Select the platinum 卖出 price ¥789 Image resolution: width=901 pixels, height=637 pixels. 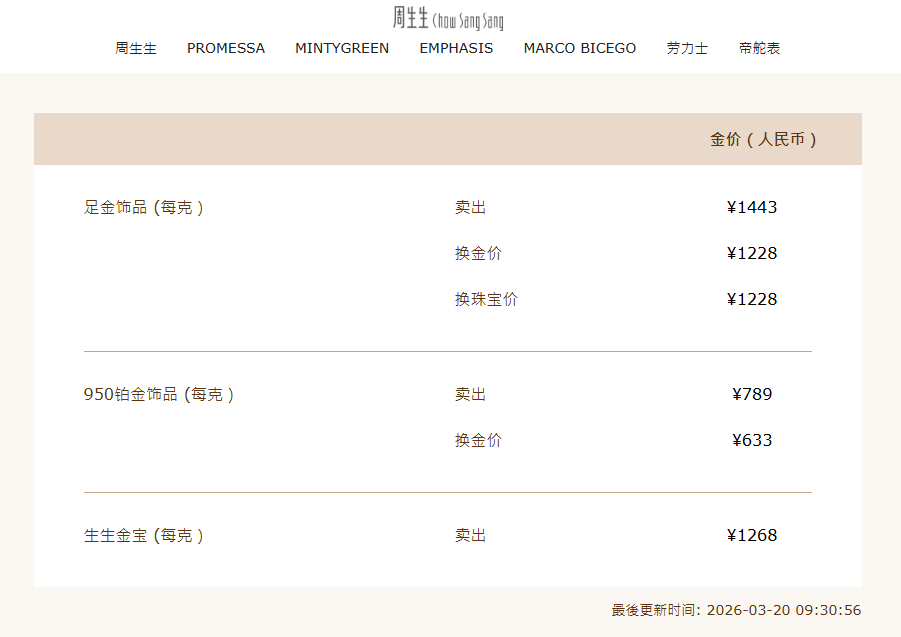coord(752,394)
